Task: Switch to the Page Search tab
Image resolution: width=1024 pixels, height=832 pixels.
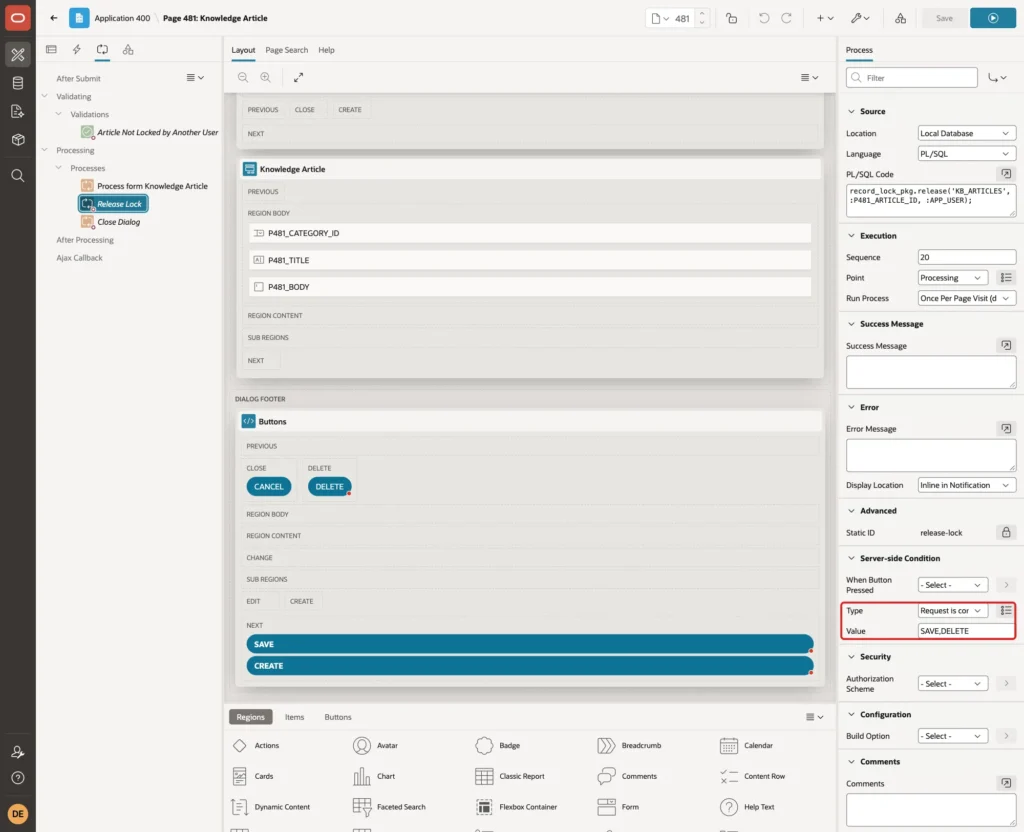Action: click(286, 50)
